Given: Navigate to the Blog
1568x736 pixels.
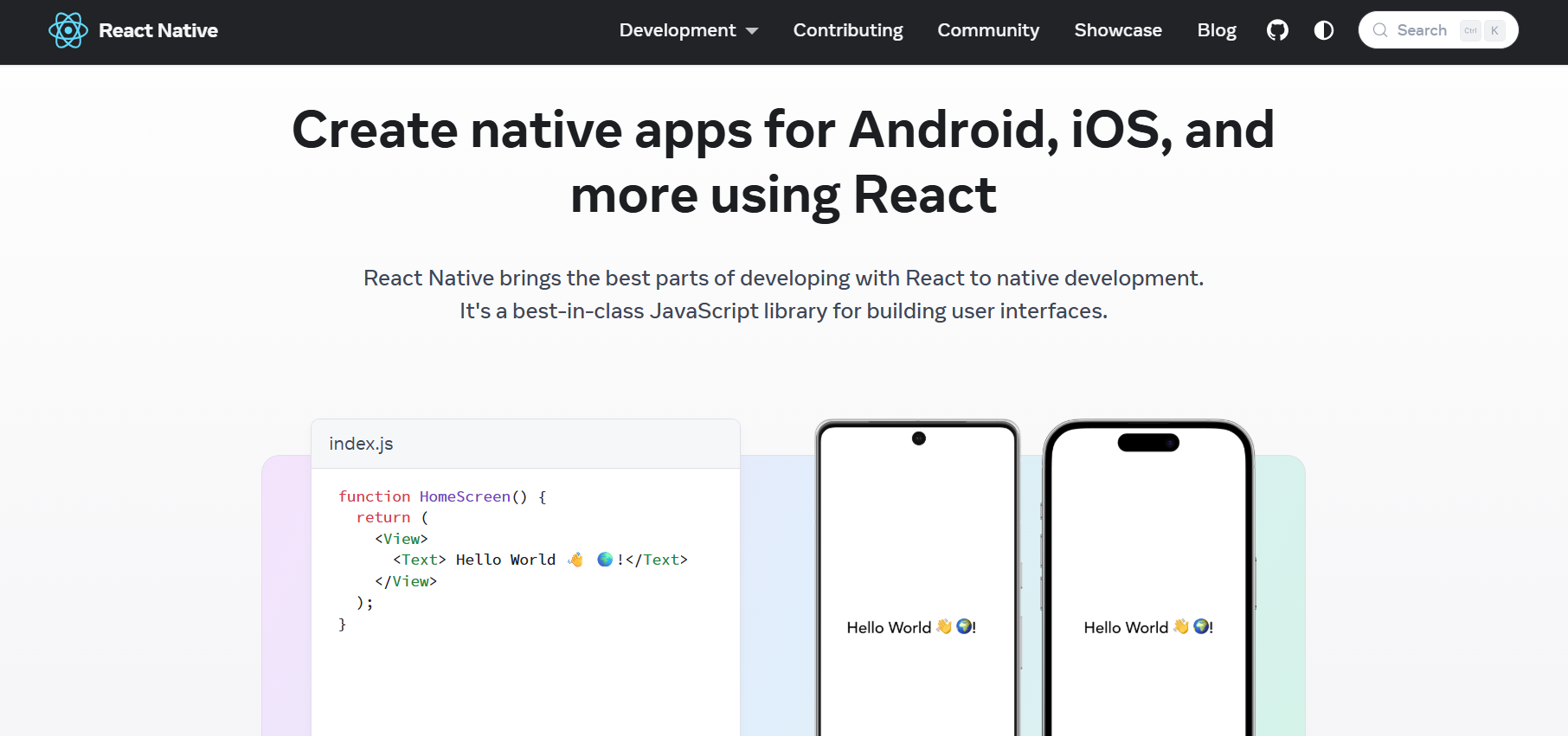Looking at the screenshot, I should [x=1216, y=30].
